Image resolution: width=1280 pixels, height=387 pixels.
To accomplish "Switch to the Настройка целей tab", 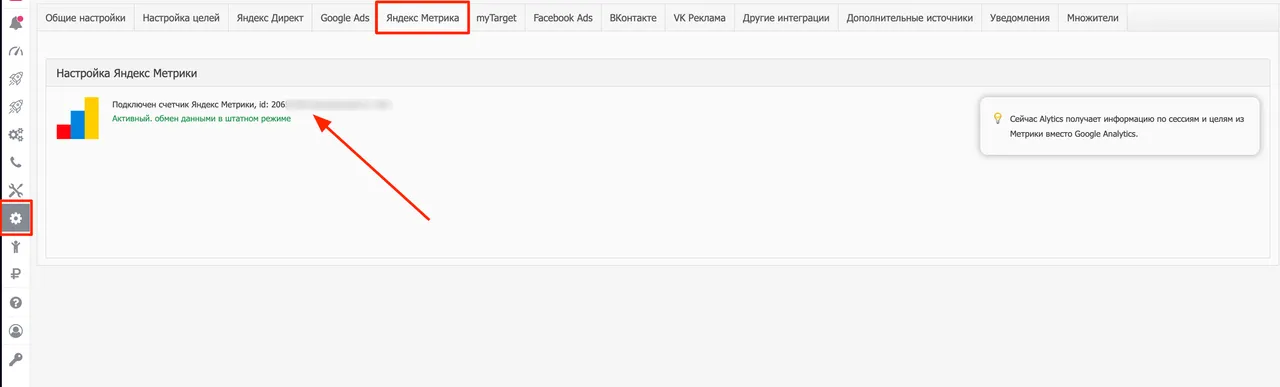I will [181, 18].
